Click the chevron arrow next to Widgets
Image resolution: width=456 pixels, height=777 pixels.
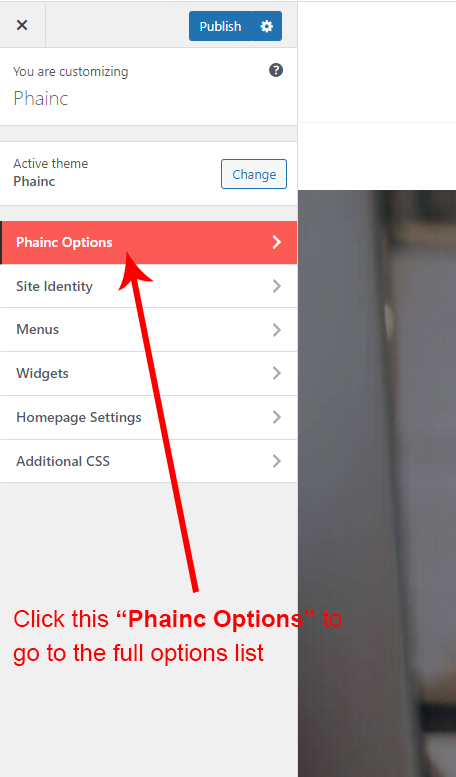pos(277,373)
